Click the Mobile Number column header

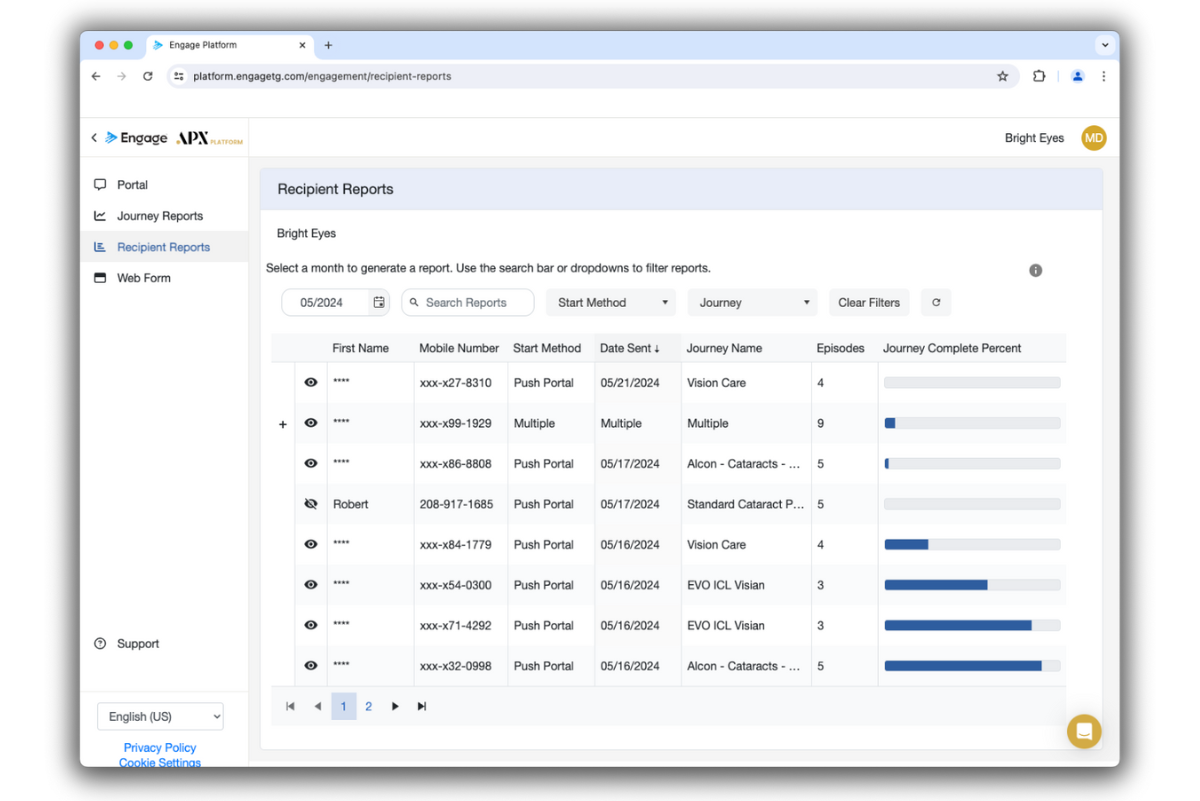click(459, 348)
